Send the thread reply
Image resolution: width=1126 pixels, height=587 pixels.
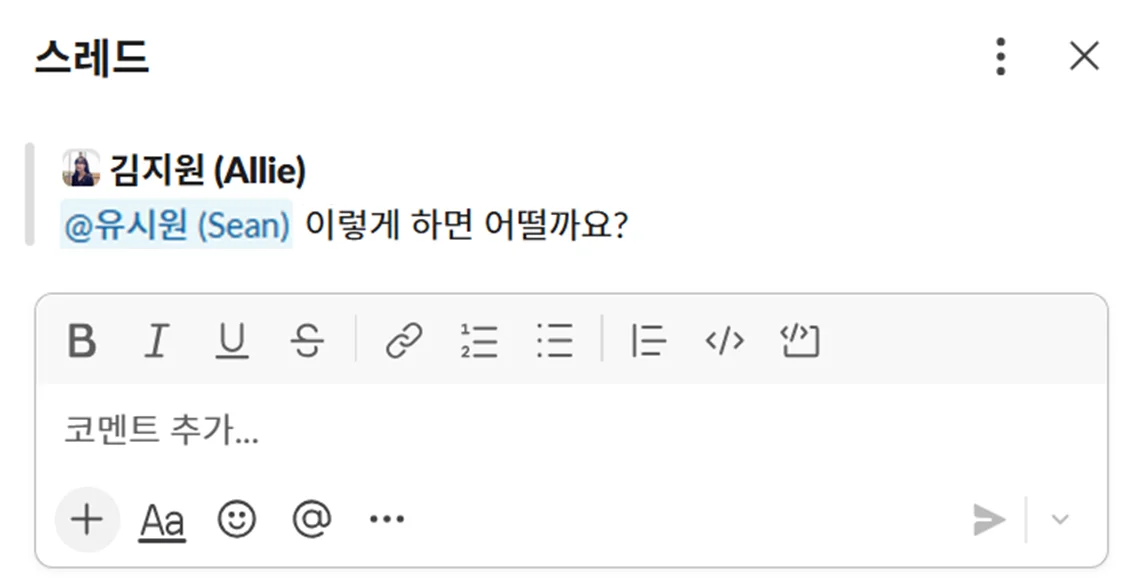coord(989,520)
